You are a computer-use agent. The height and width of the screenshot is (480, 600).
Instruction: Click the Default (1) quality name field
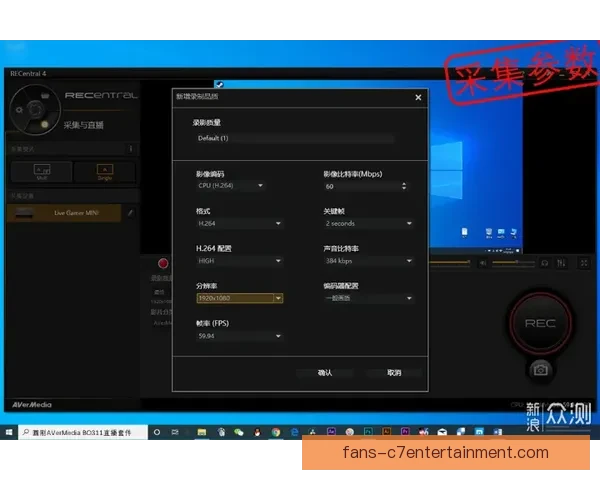(295, 138)
